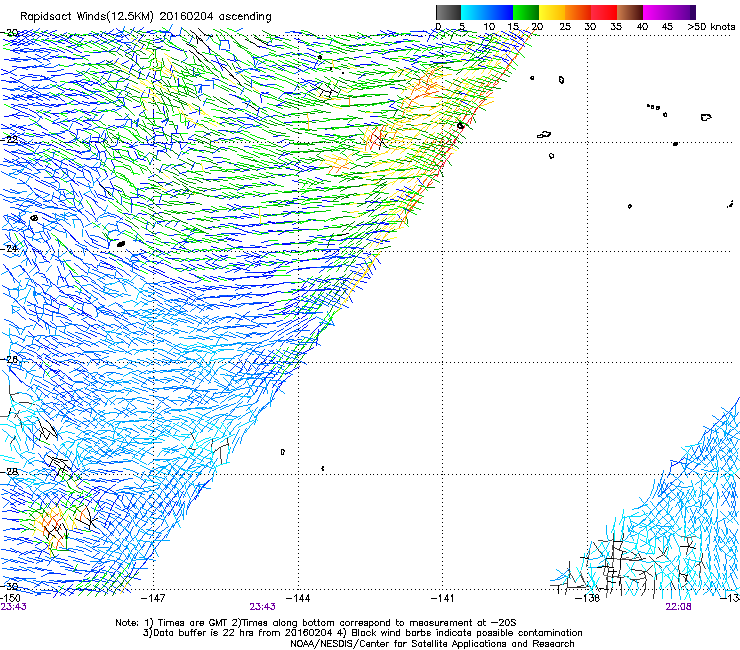Click the -147 longitude axis label
The height and width of the screenshot is (650, 740).
coord(153,598)
